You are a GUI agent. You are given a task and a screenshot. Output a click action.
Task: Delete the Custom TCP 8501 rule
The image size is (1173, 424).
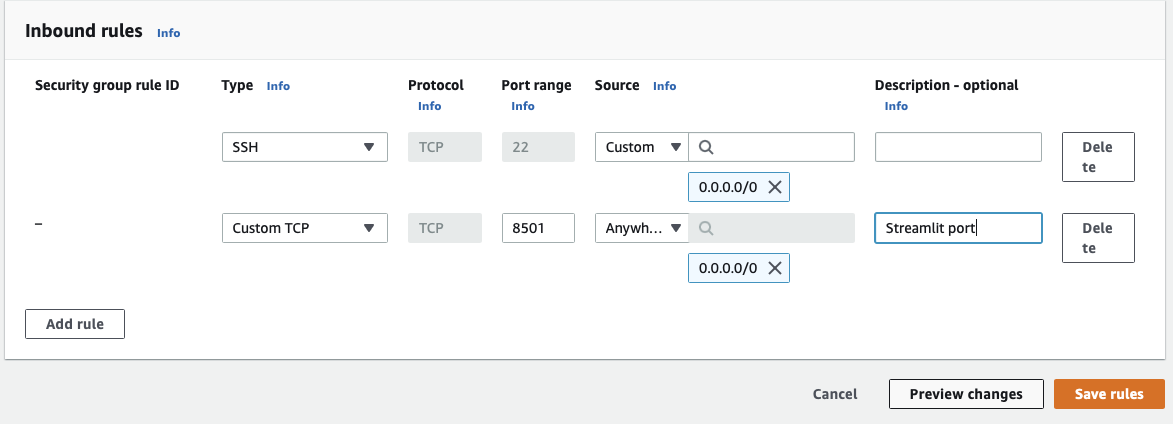tap(1098, 238)
